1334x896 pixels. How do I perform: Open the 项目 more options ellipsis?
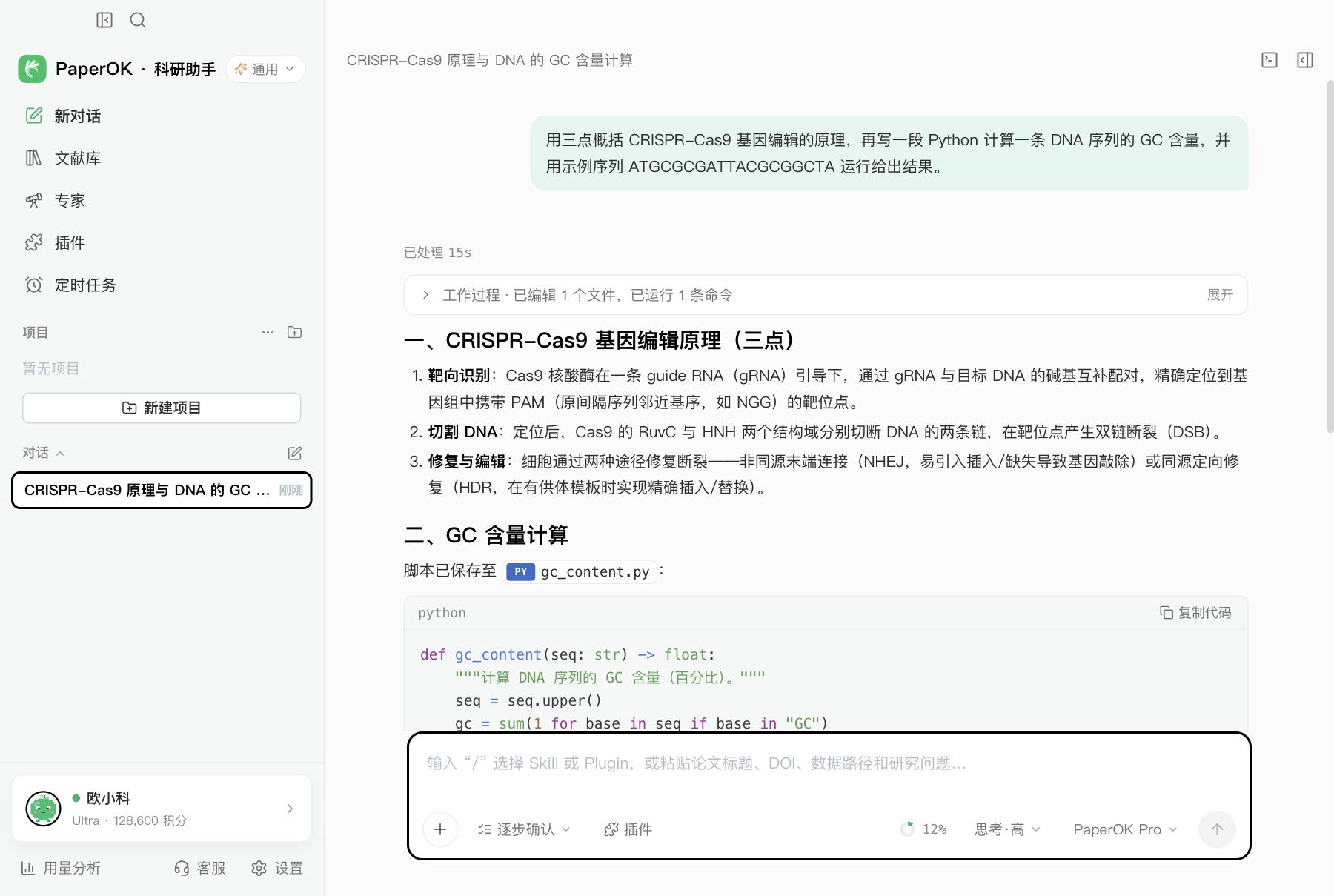point(268,332)
